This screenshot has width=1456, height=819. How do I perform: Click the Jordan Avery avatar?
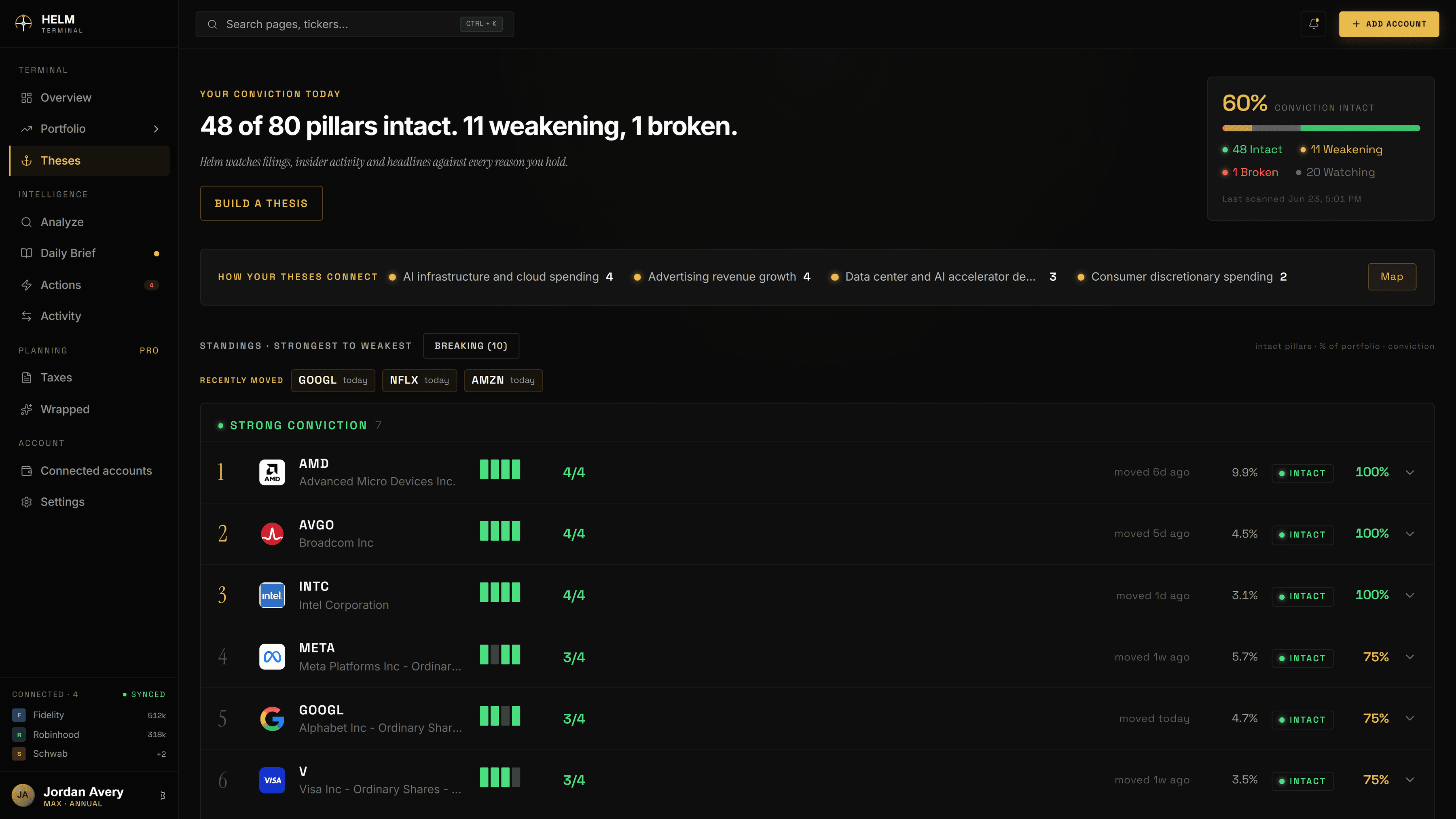23,795
